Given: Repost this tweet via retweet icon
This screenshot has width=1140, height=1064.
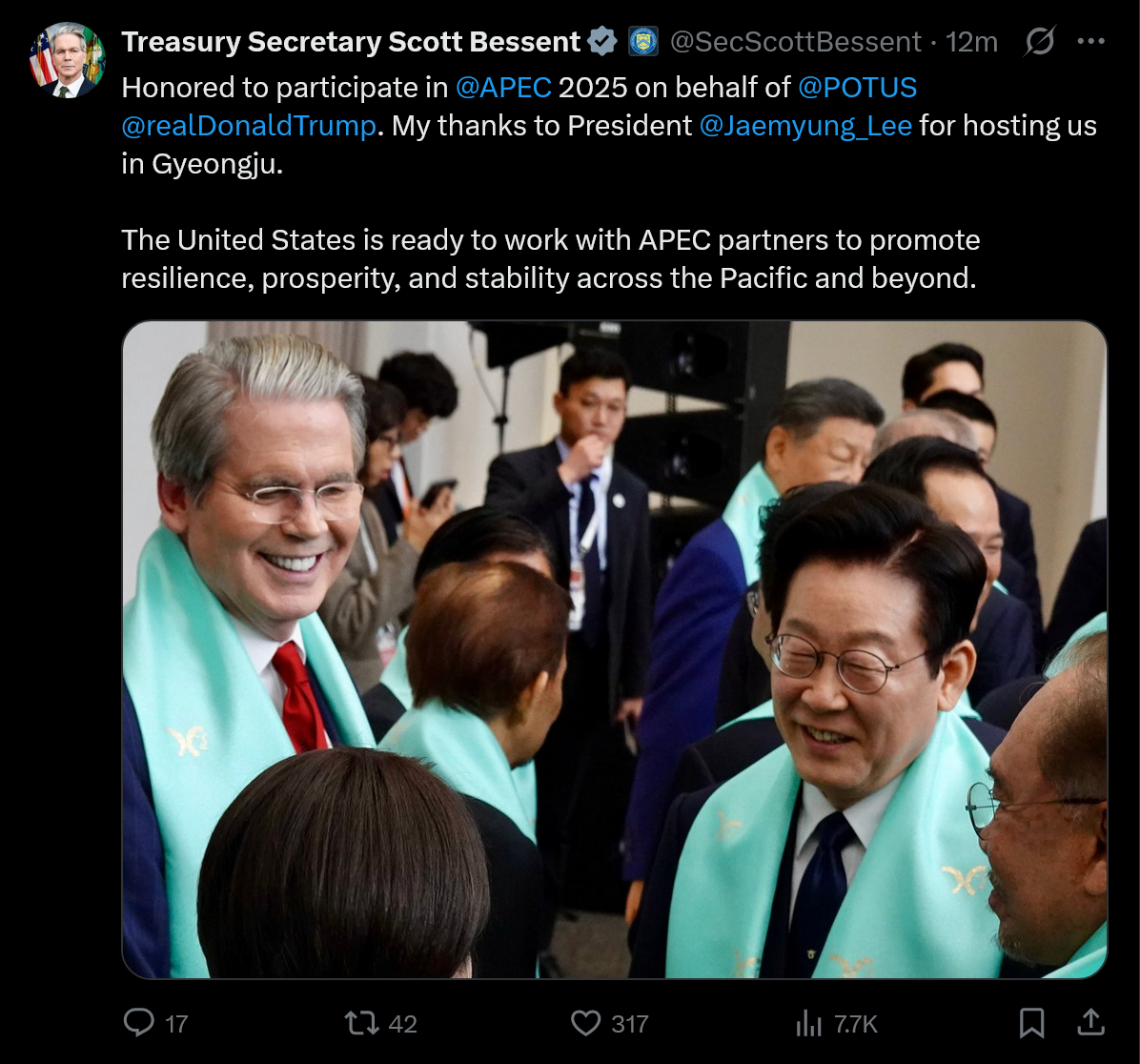Looking at the screenshot, I should click(x=361, y=1023).
